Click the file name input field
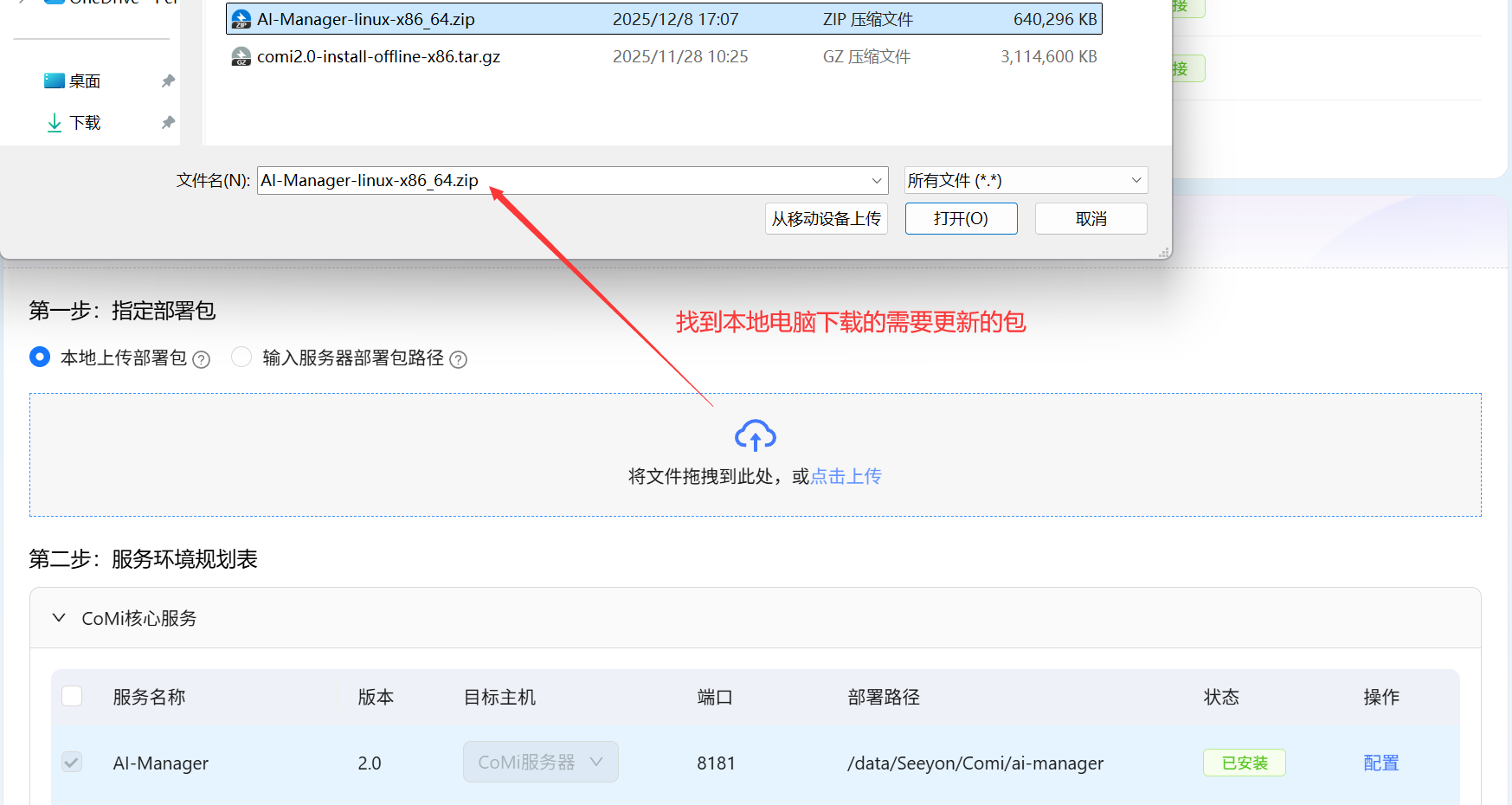The image size is (1512, 805). [x=573, y=180]
